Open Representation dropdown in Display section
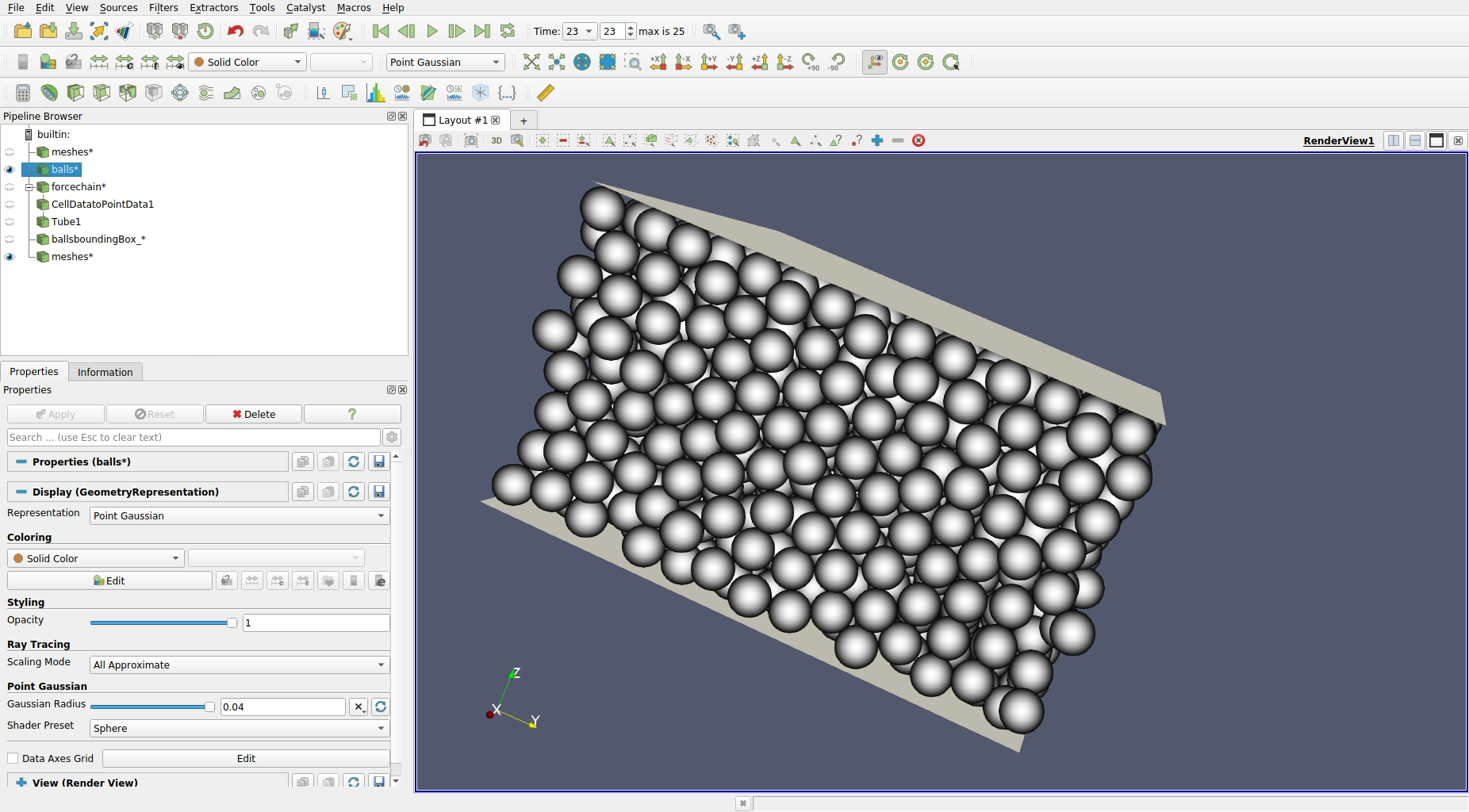Image resolution: width=1469 pixels, height=812 pixels. [240, 515]
